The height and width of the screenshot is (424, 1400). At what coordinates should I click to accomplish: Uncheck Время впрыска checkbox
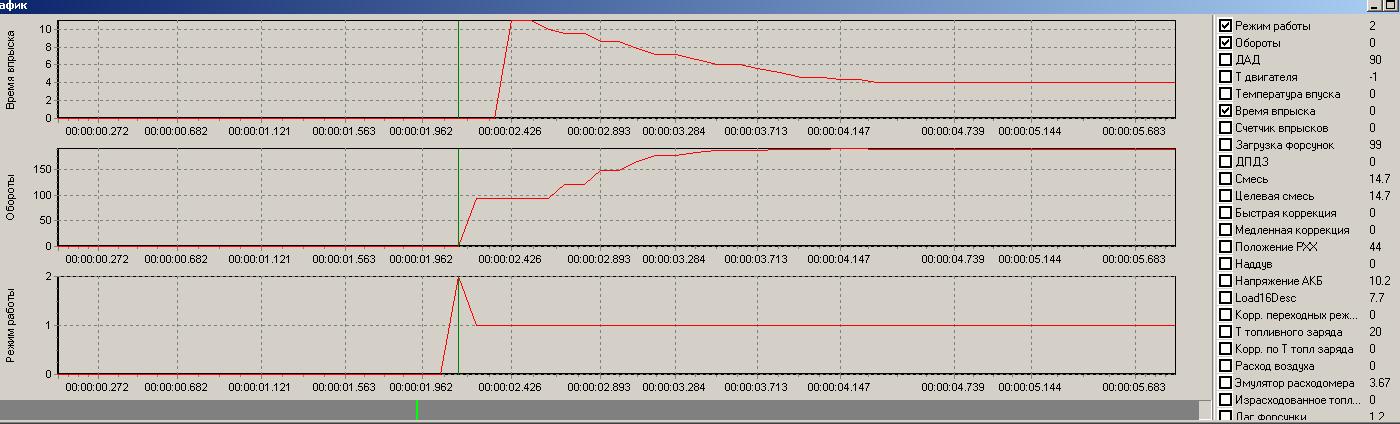[x=1226, y=111]
